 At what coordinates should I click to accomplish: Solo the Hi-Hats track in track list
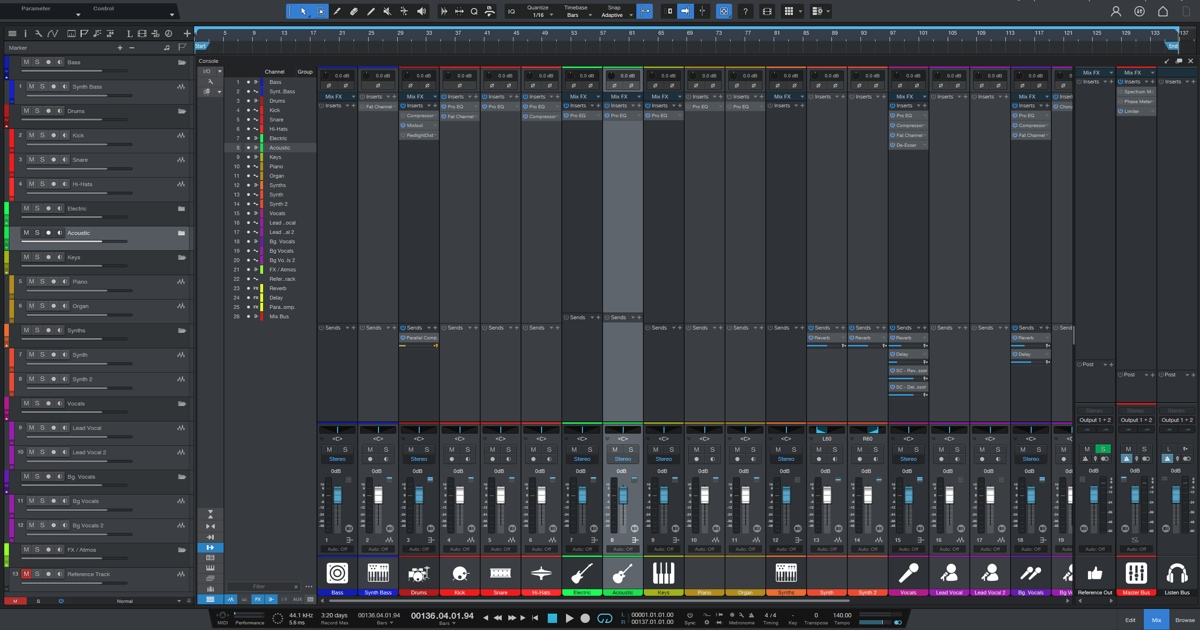pyautogui.click(x=40, y=184)
